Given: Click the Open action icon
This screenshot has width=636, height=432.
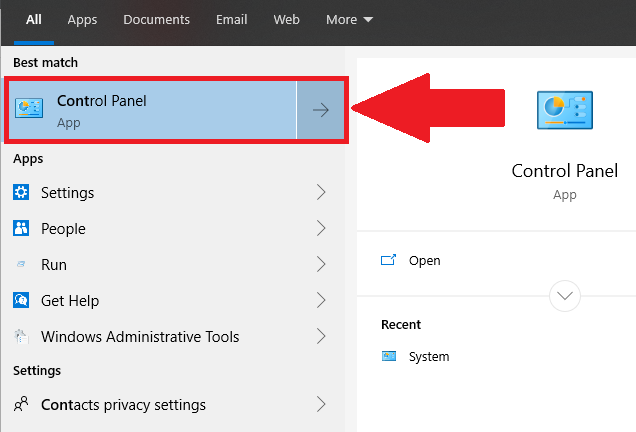Looking at the screenshot, I should point(388,260).
